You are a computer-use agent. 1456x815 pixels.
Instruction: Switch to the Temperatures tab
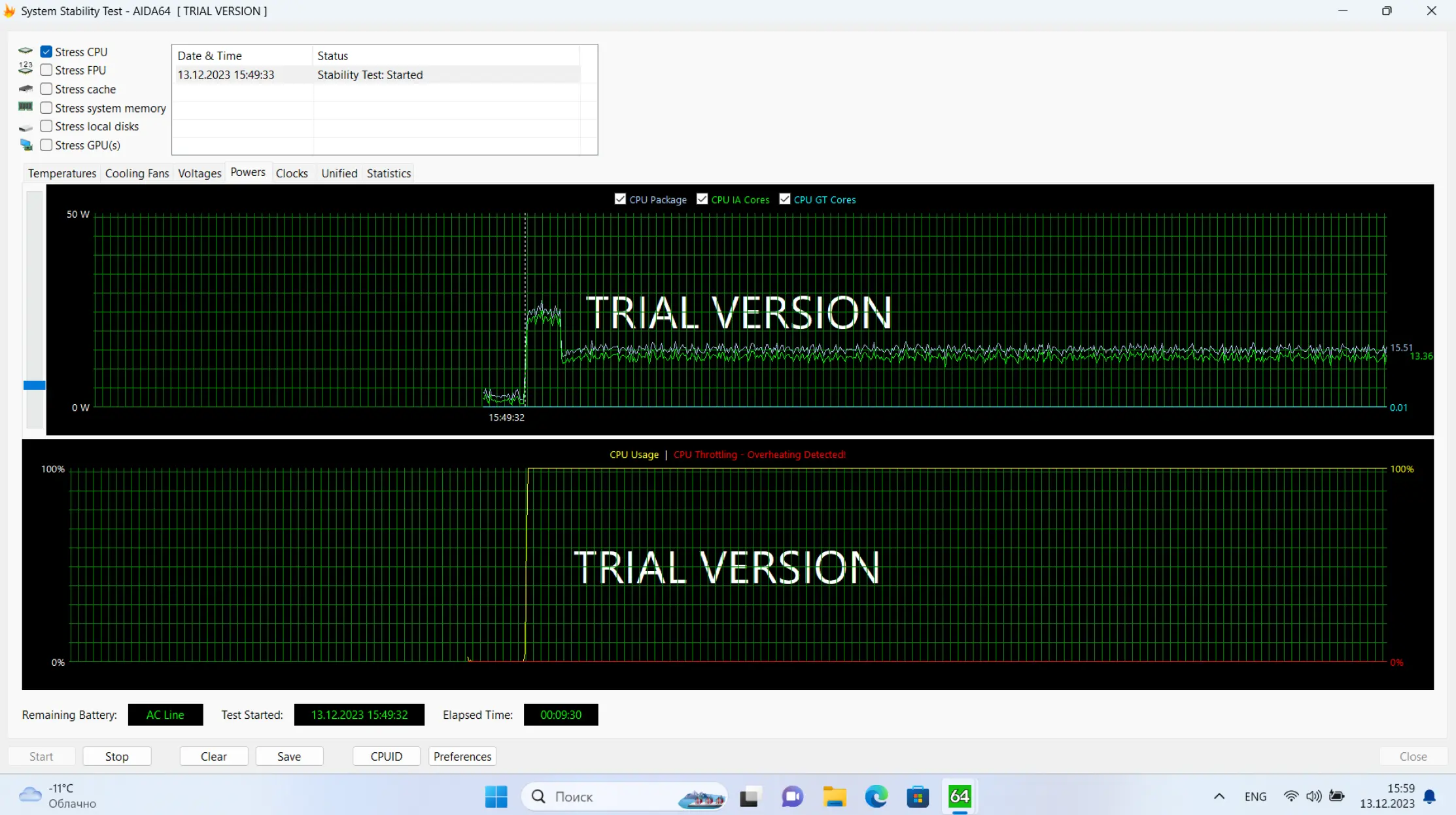(x=61, y=173)
